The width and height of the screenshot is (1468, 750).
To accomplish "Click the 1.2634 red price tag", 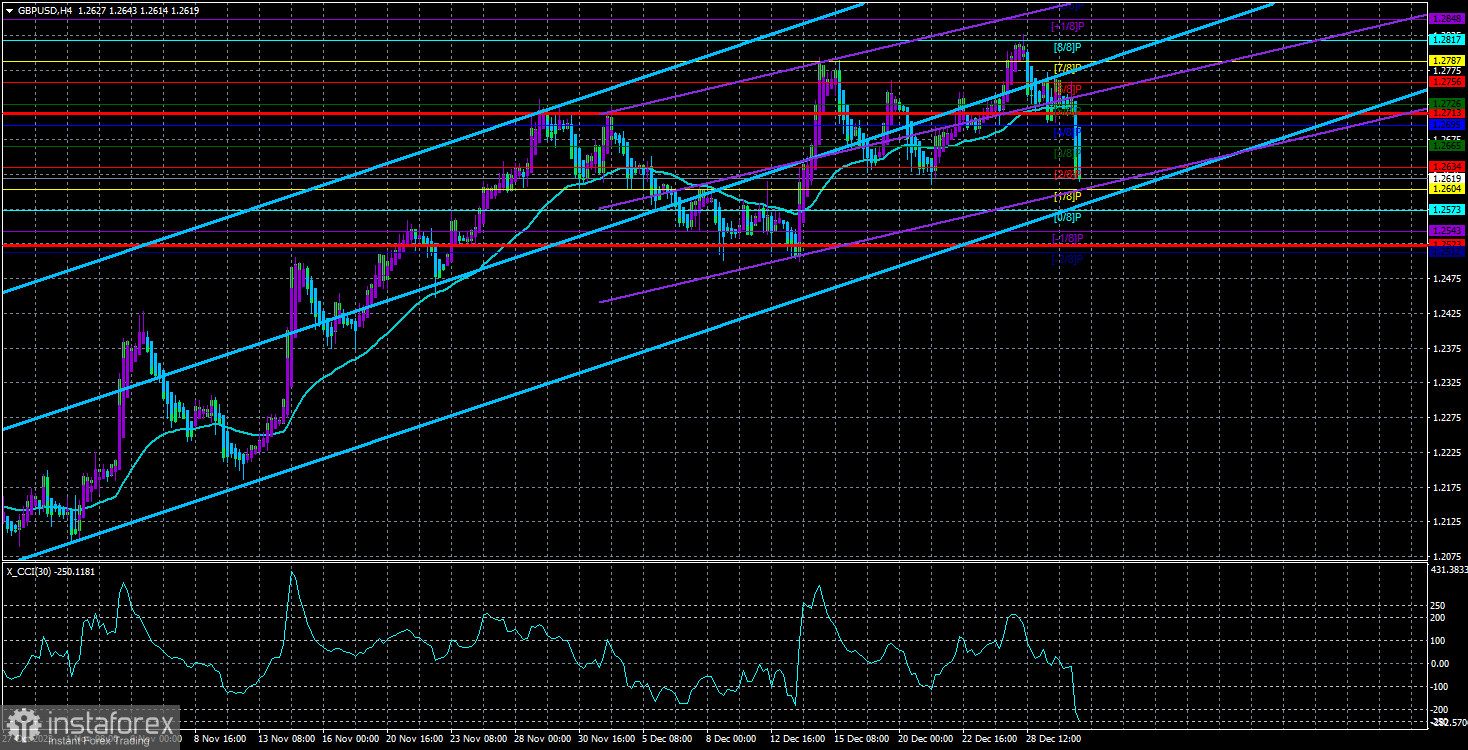I will [x=1447, y=166].
